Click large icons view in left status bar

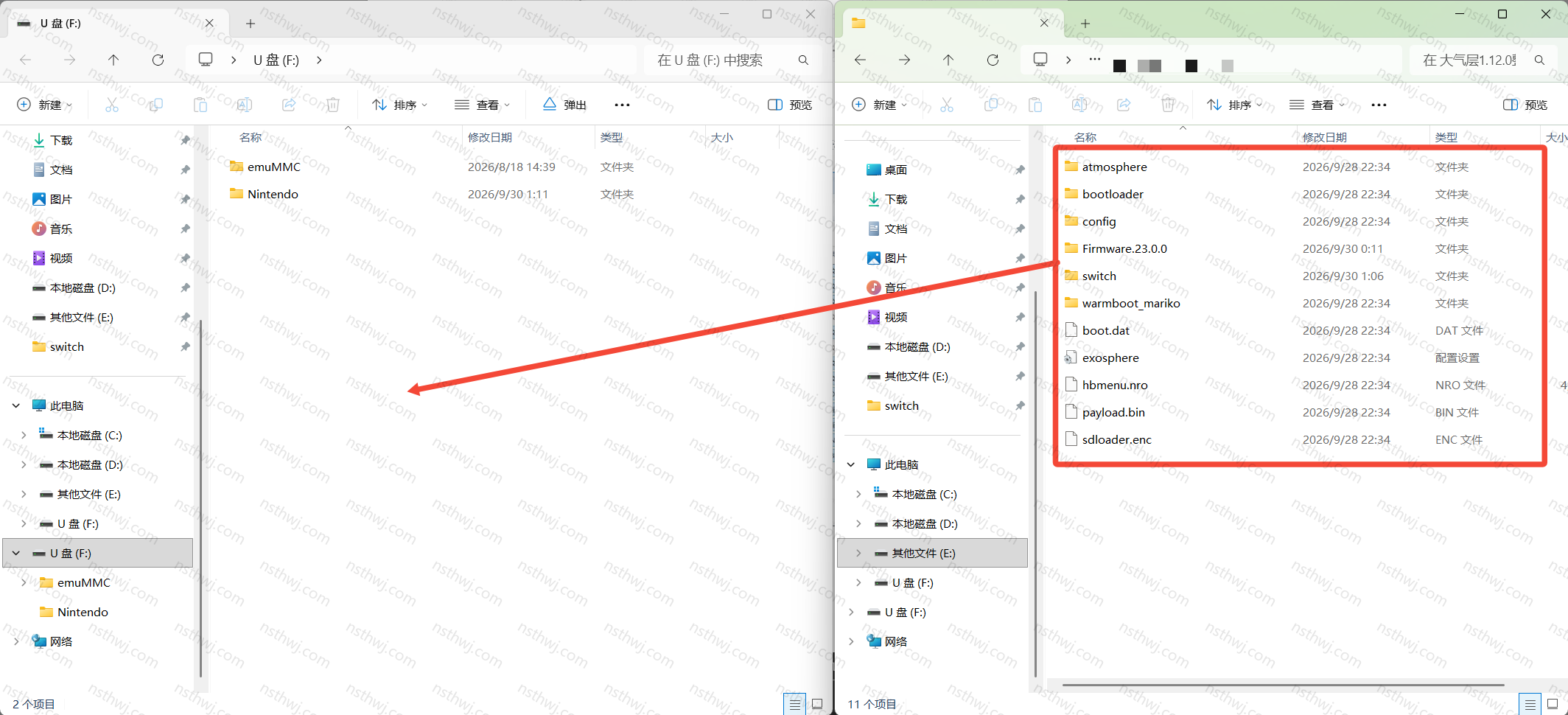(x=817, y=704)
